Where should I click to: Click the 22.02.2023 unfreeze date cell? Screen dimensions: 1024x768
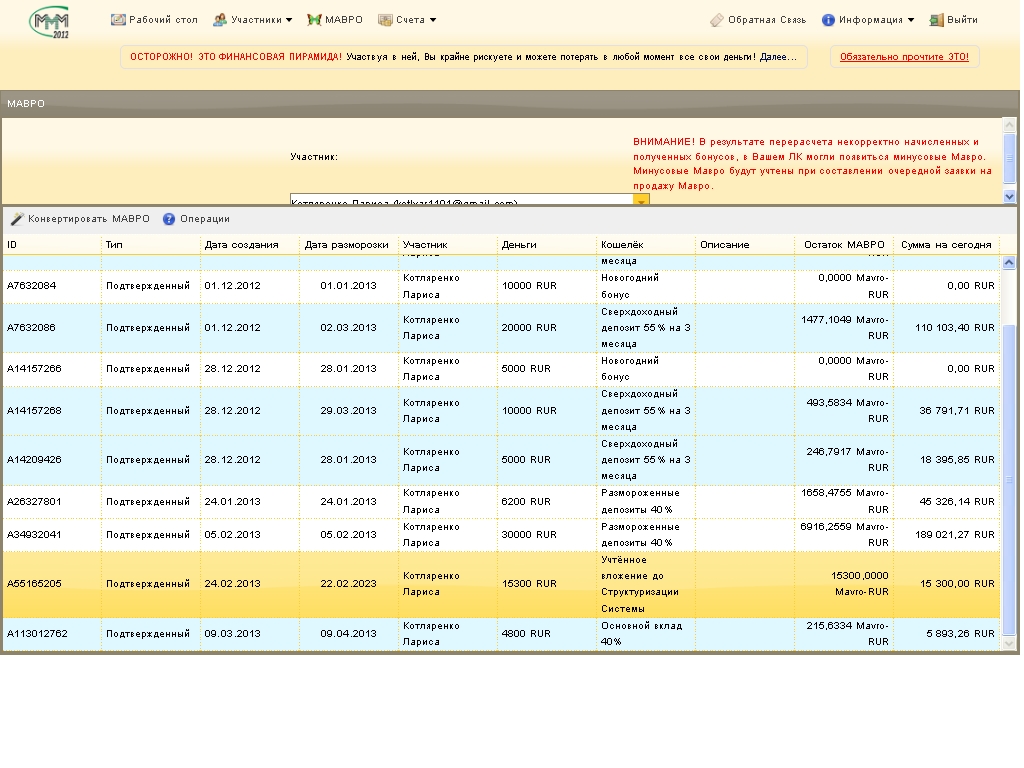[349, 584]
